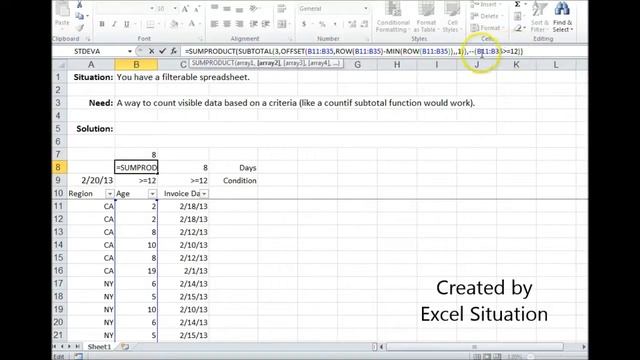This screenshot has height=360, width=640.
Task: Click the Format Painter brush icon
Action: pos(80,27)
